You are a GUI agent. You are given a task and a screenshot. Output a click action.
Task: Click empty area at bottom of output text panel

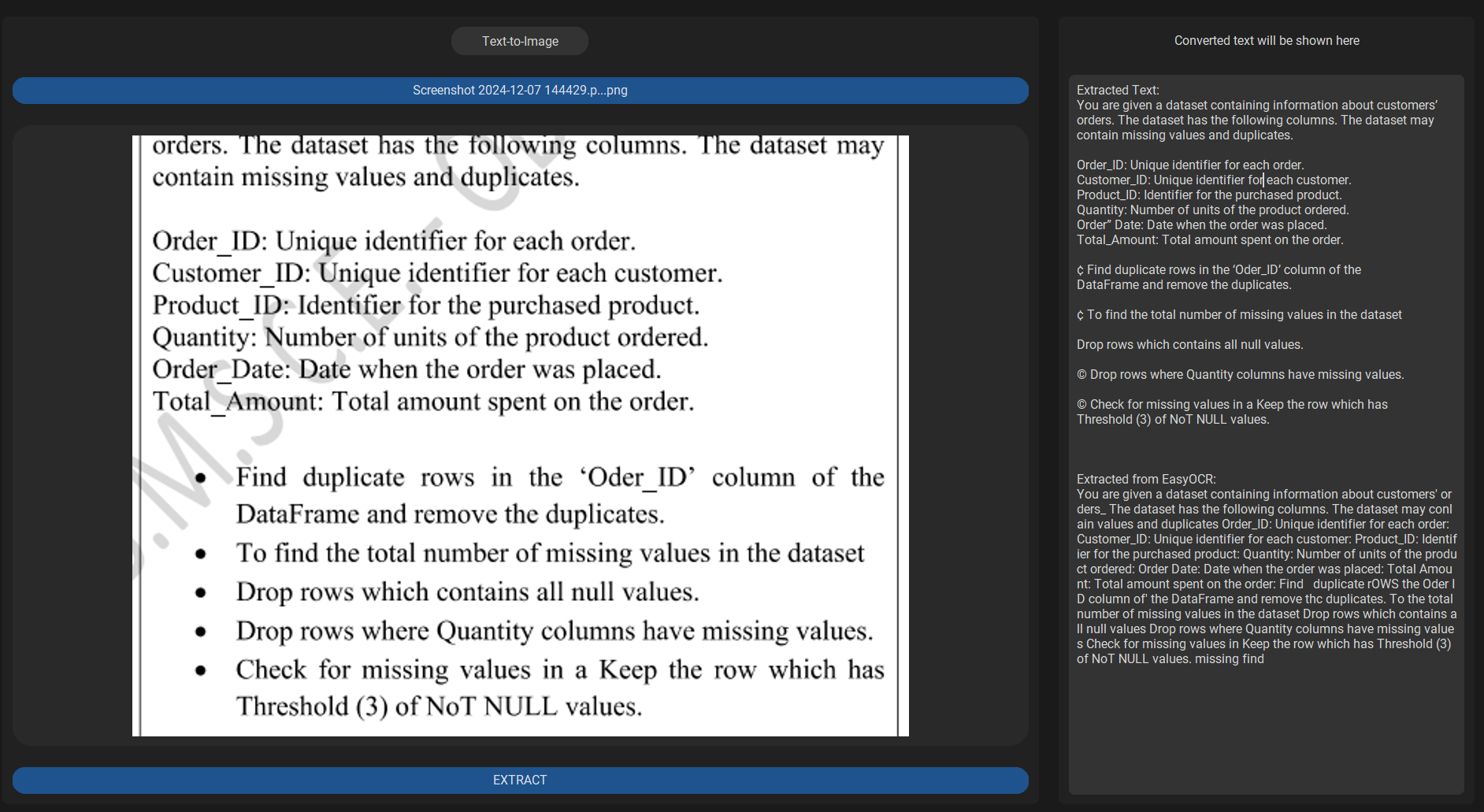1266,732
